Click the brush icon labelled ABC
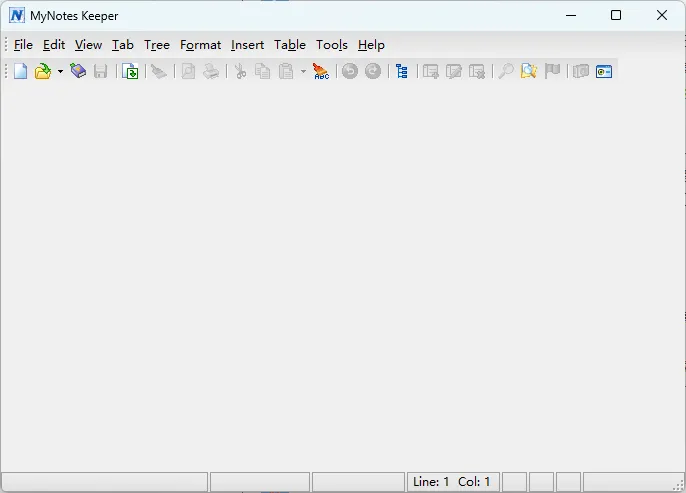The height and width of the screenshot is (493, 686). [x=321, y=71]
